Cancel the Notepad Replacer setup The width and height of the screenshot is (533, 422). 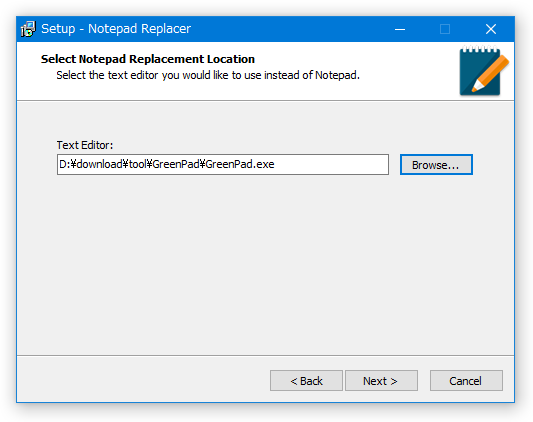pyautogui.click(x=466, y=381)
